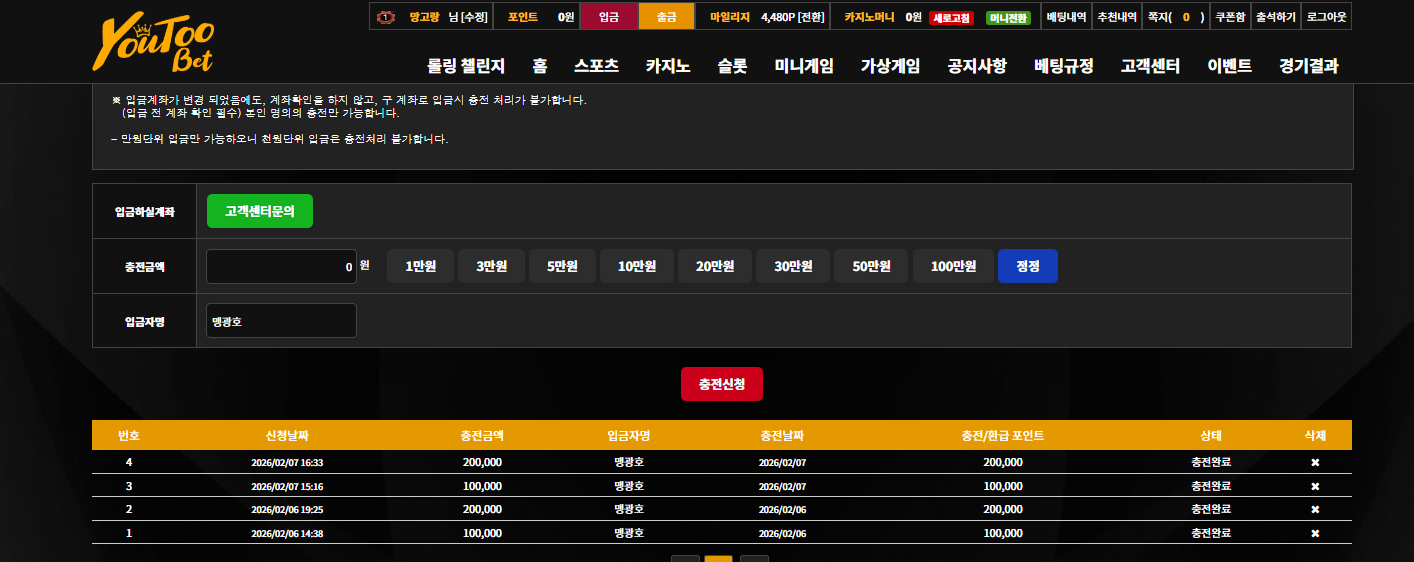Screen dimensions: 1414x562
Task: Click the red 새로고침 refresh badge
Action: pyautogui.click(x=952, y=18)
